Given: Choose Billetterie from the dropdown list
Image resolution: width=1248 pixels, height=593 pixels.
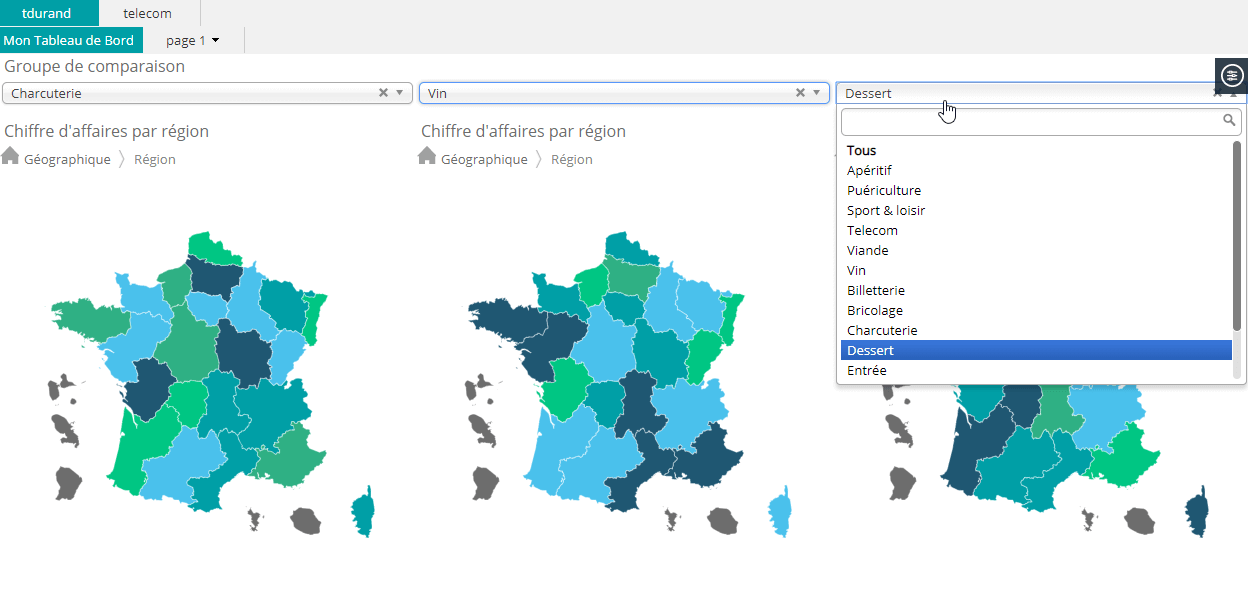Looking at the screenshot, I should [x=1036, y=291].
